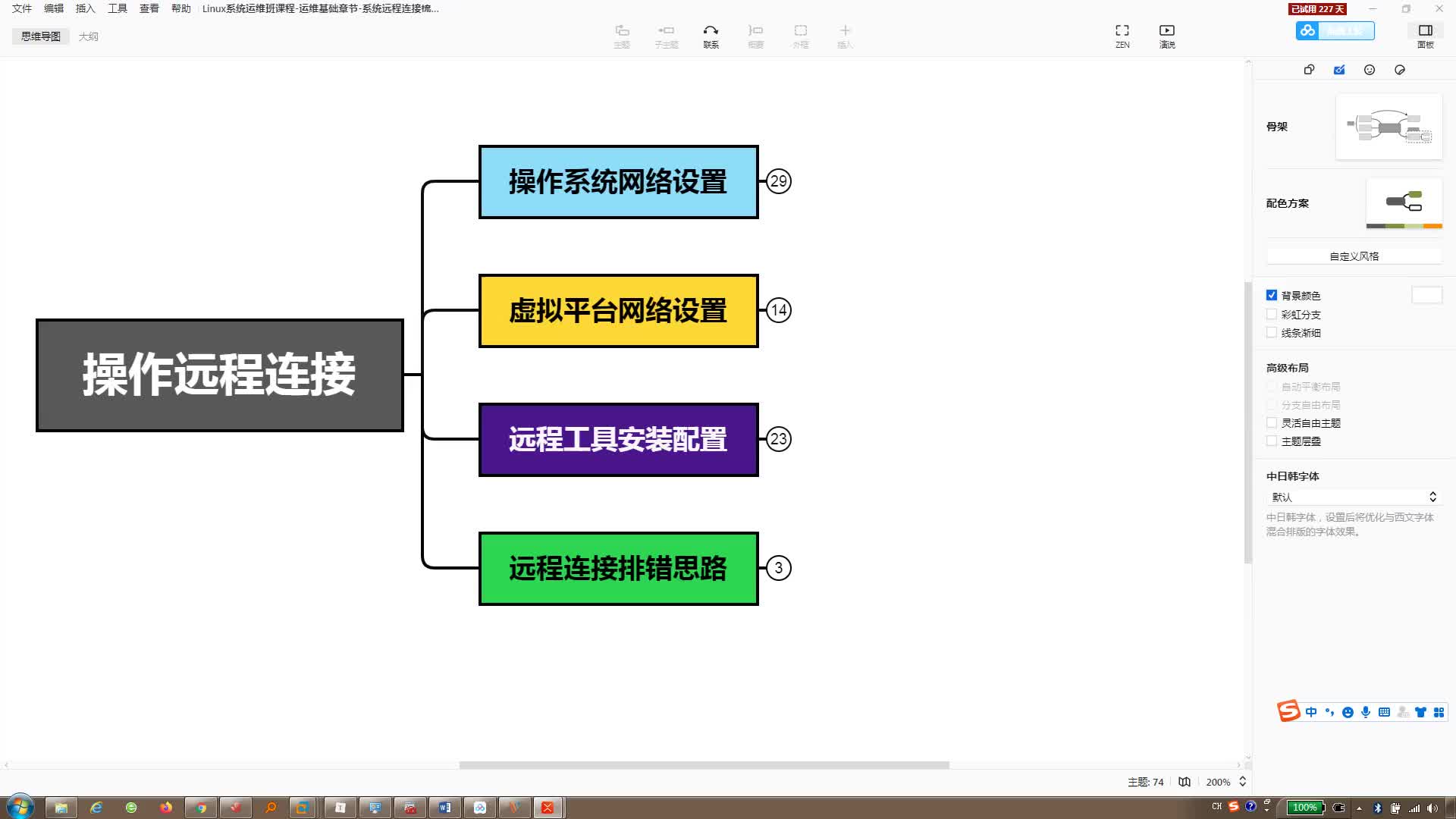
Task: Expand the 29 subtopics of 操作系统网络设置
Action: (x=779, y=181)
